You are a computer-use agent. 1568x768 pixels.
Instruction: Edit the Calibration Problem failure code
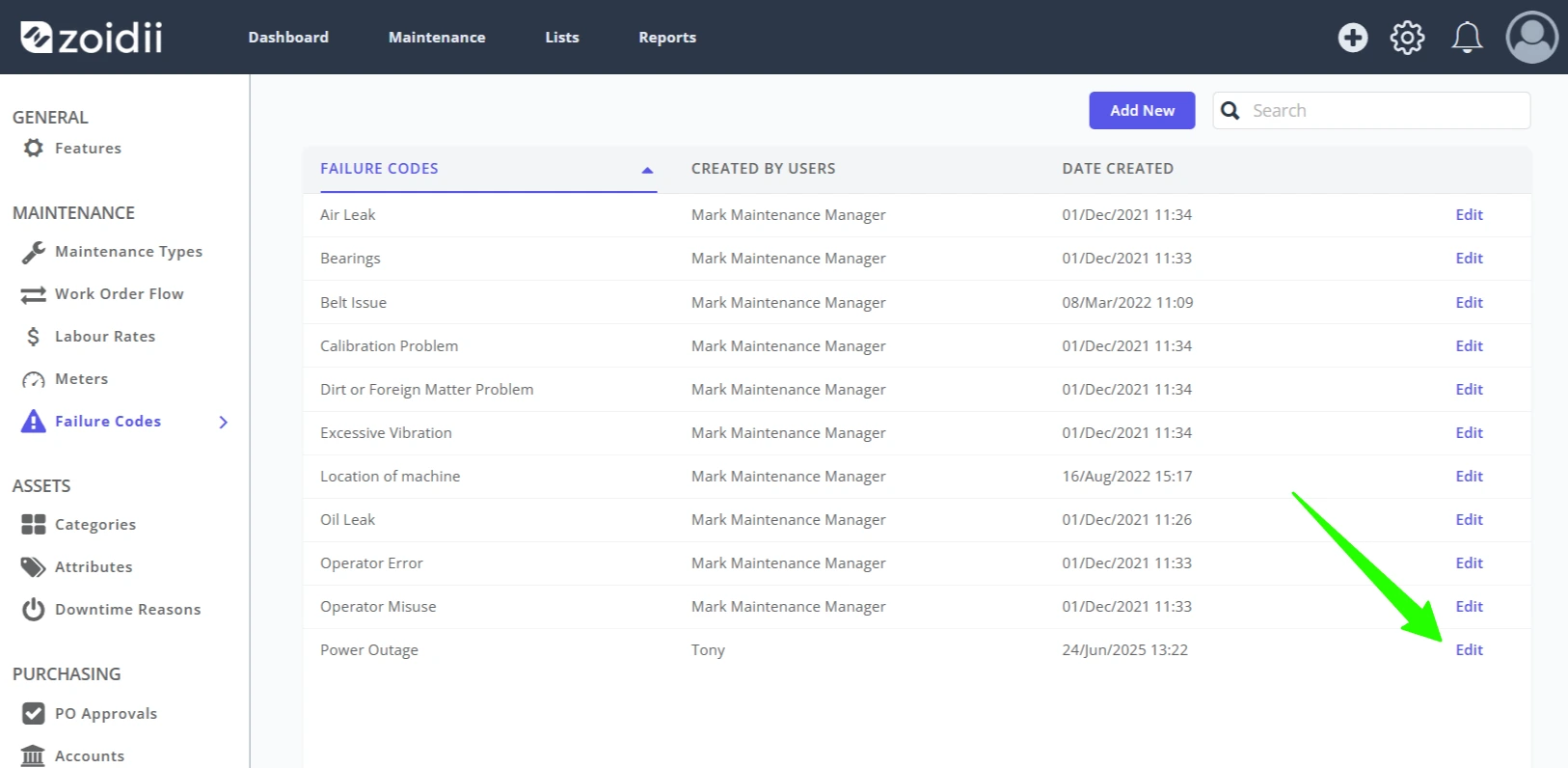click(1469, 346)
